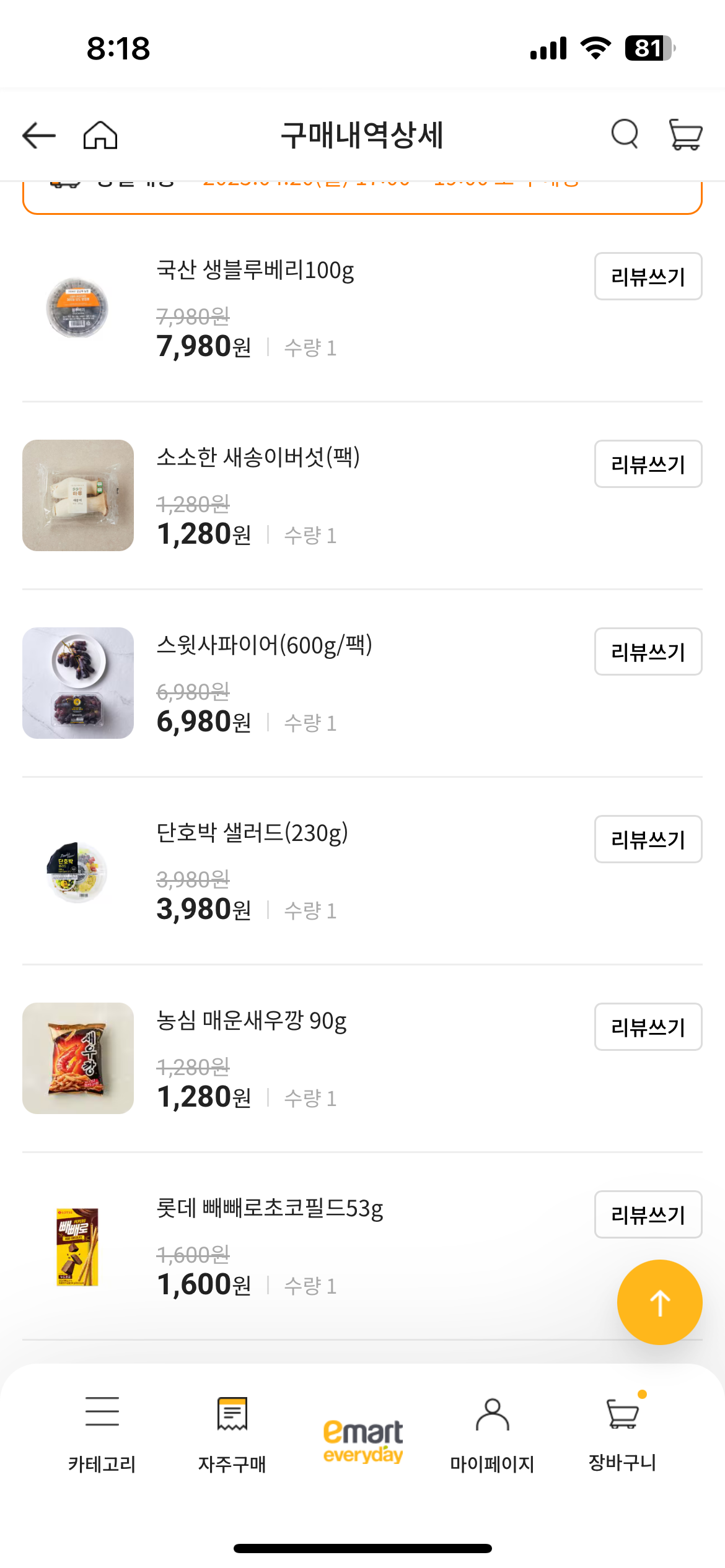Viewport: 725px width, 1568px height.
Task: Open 농심 매운새우깡 snack thumbnail
Action: tap(78, 1058)
